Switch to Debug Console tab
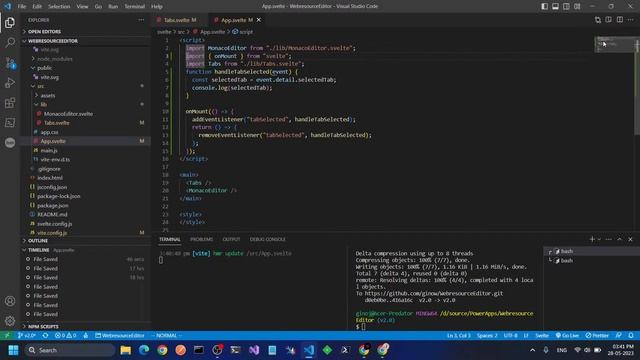The width and height of the screenshot is (640, 360). pos(267,239)
